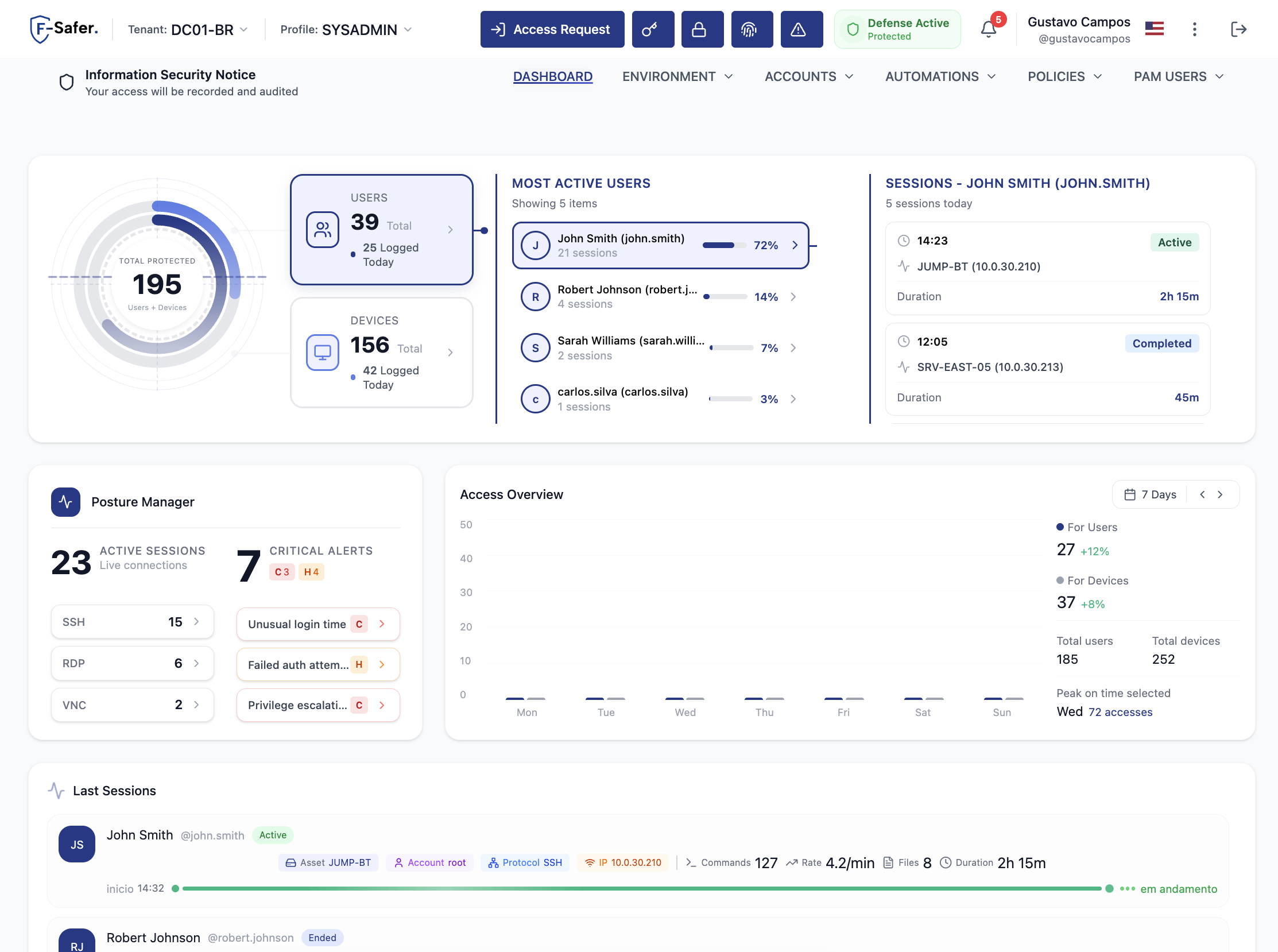1278x952 pixels.
Task: Select Robert Johnson user row
Action: [660, 297]
